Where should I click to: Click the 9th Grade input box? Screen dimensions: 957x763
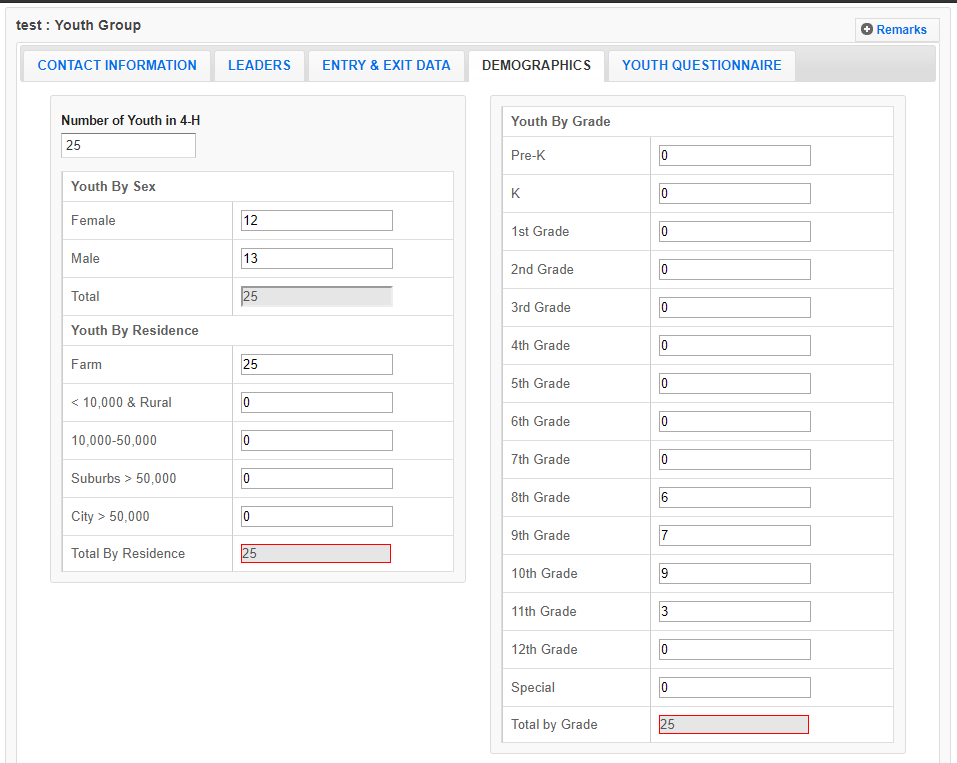point(734,536)
